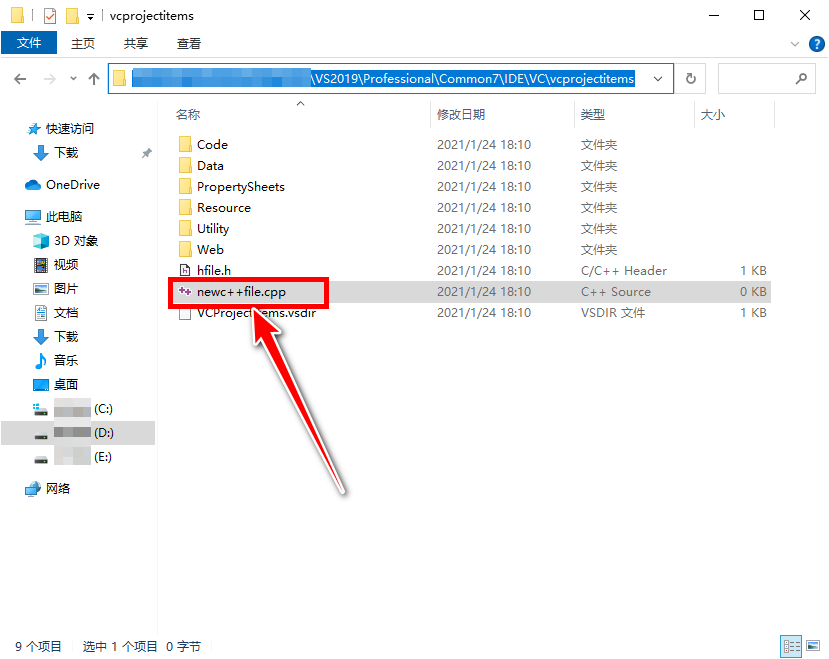This screenshot has width=829, height=659.
Task: Open the 文件 menu
Action: (x=29, y=44)
